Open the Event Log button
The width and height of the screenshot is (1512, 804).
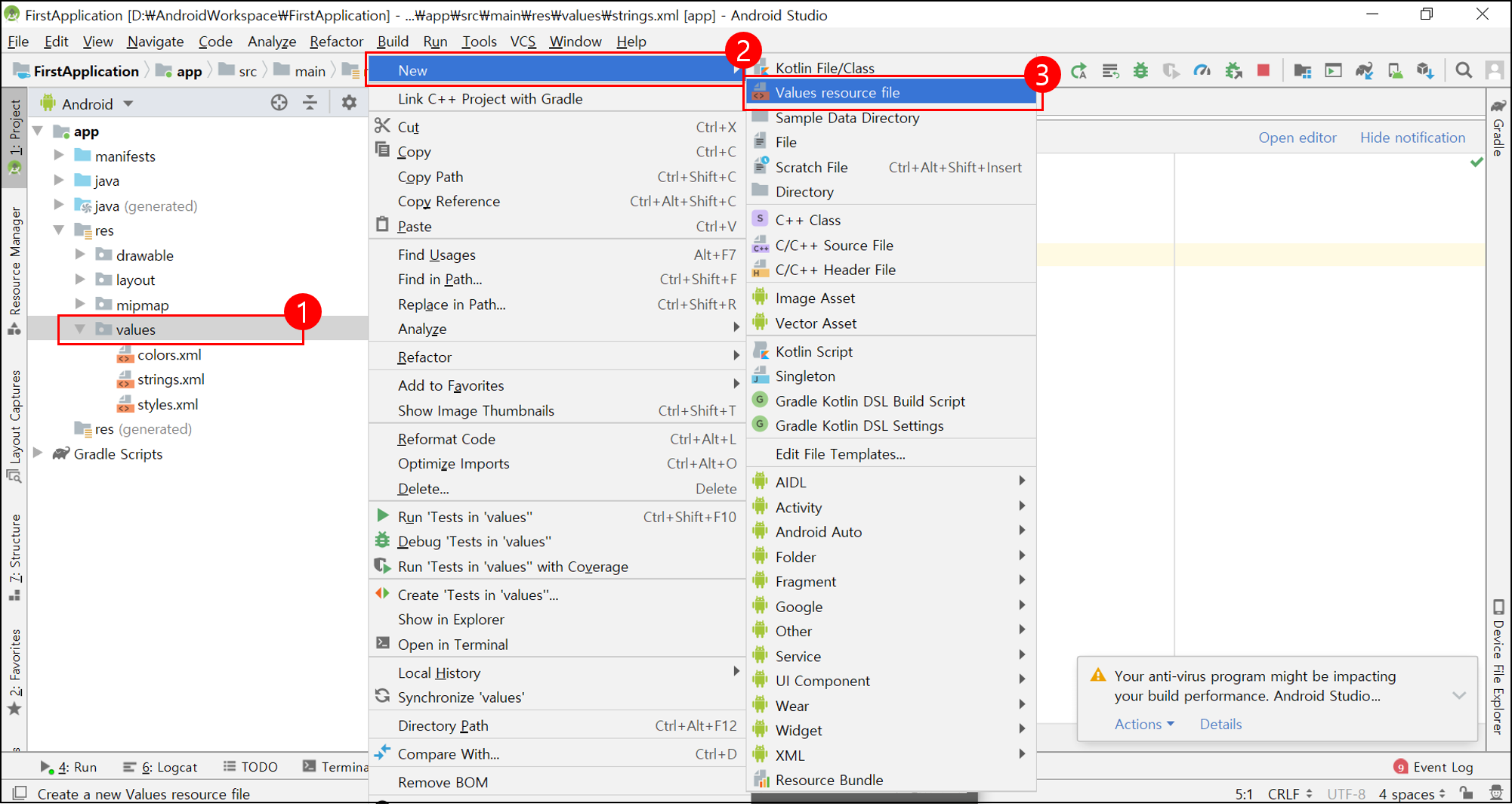coord(1433,767)
